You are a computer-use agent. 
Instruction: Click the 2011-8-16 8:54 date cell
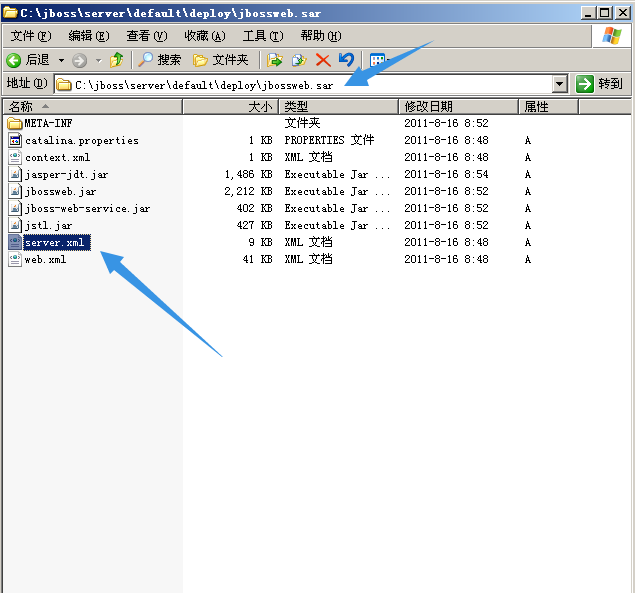pos(446,175)
